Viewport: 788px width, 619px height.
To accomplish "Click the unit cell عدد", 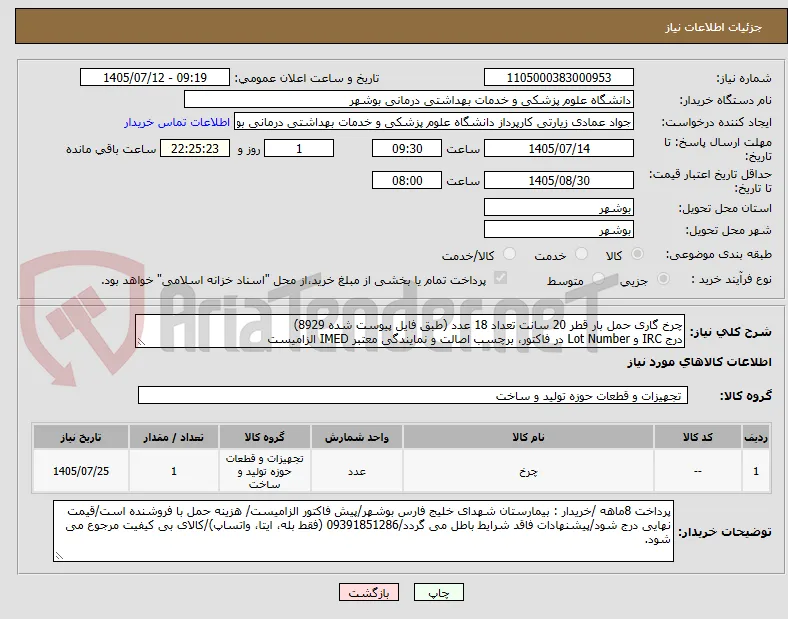I will [357, 471].
